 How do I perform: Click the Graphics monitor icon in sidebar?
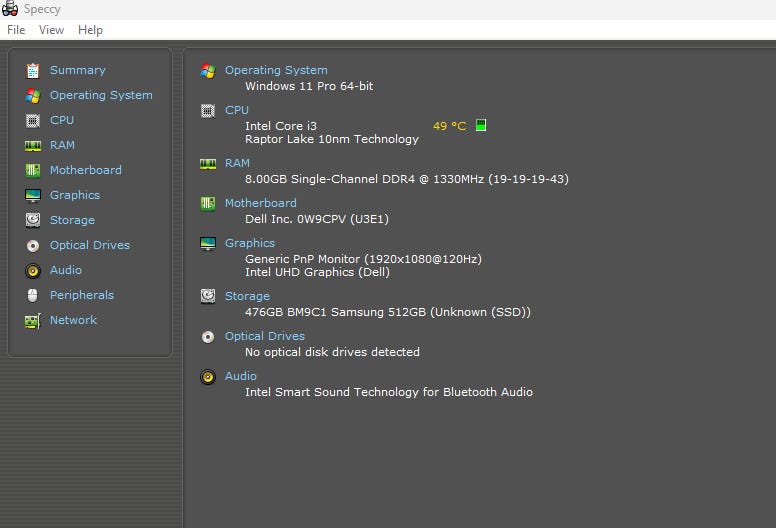coord(33,195)
